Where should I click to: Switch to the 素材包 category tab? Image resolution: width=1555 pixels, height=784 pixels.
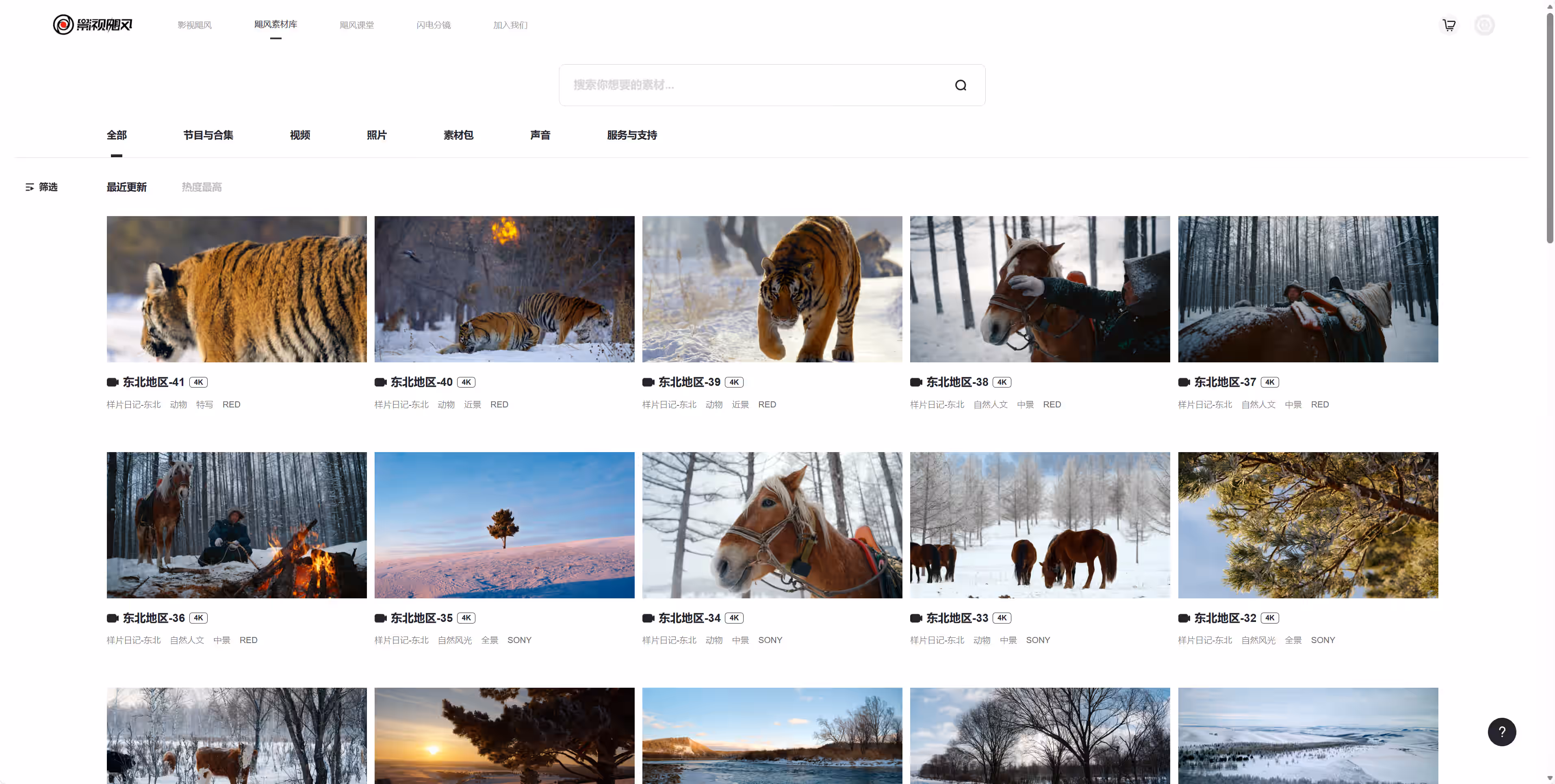(458, 135)
